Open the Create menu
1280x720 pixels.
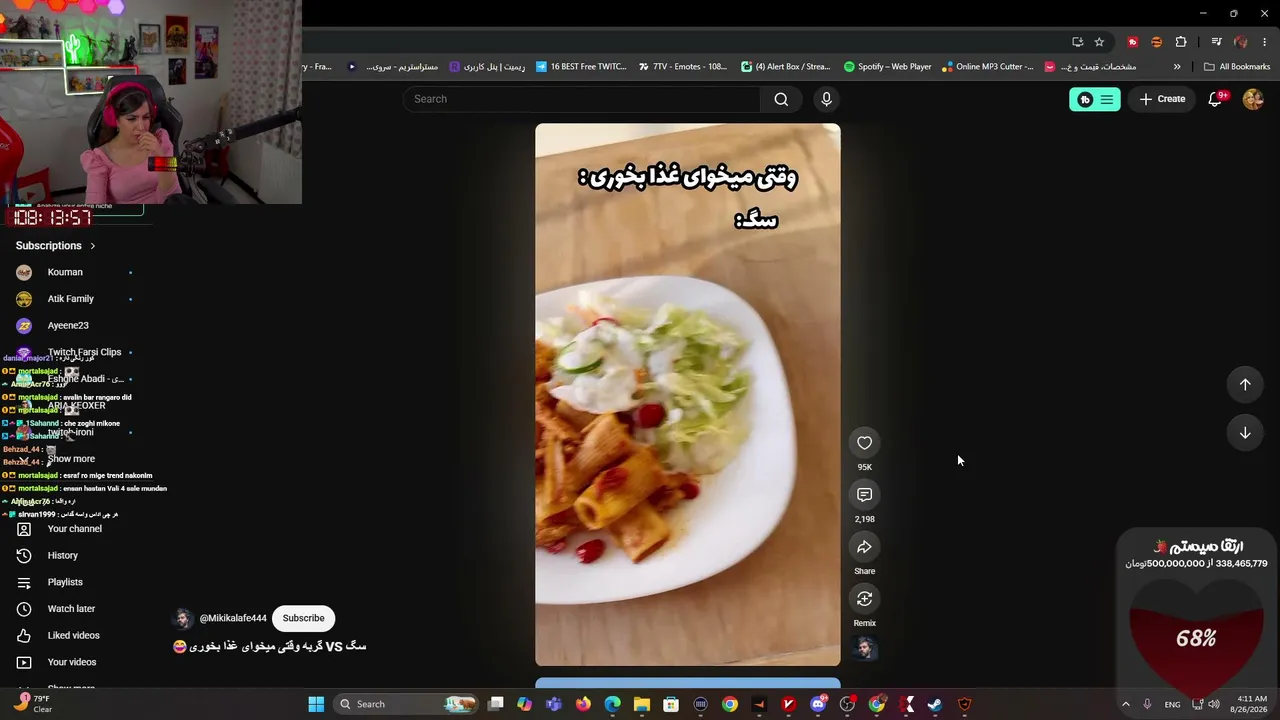[1162, 99]
